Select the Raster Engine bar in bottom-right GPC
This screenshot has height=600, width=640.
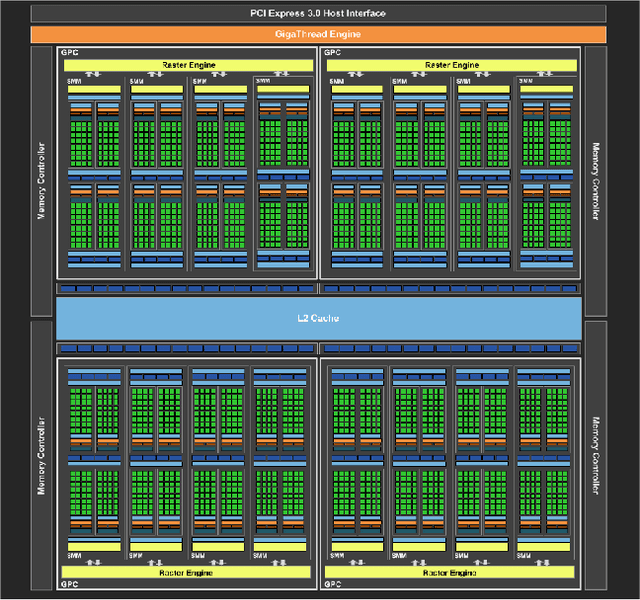point(451,572)
